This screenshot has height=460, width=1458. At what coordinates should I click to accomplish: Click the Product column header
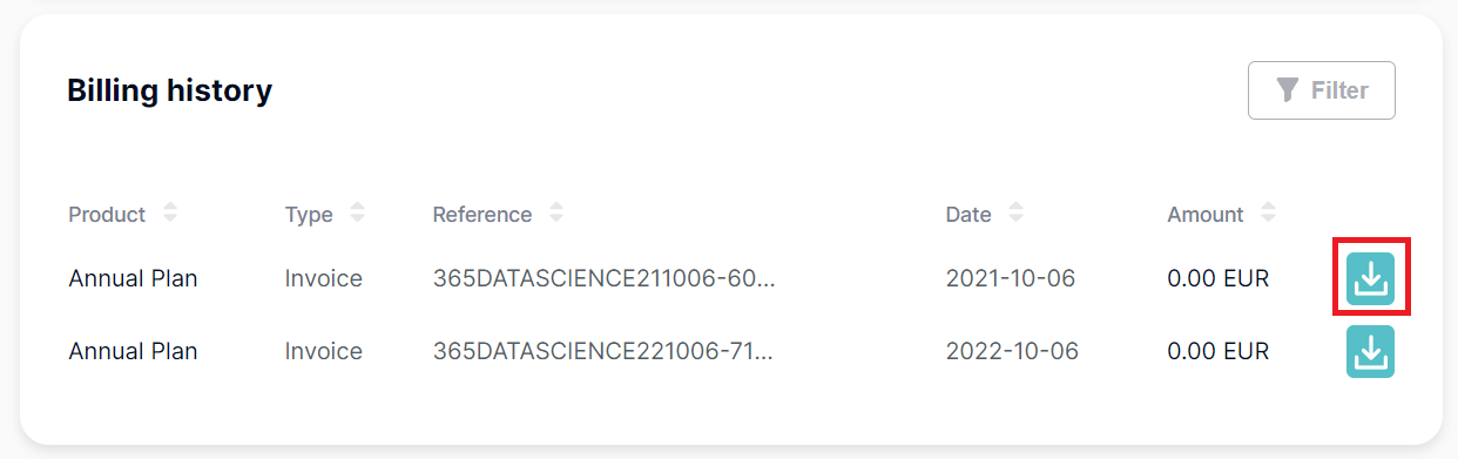point(107,214)
